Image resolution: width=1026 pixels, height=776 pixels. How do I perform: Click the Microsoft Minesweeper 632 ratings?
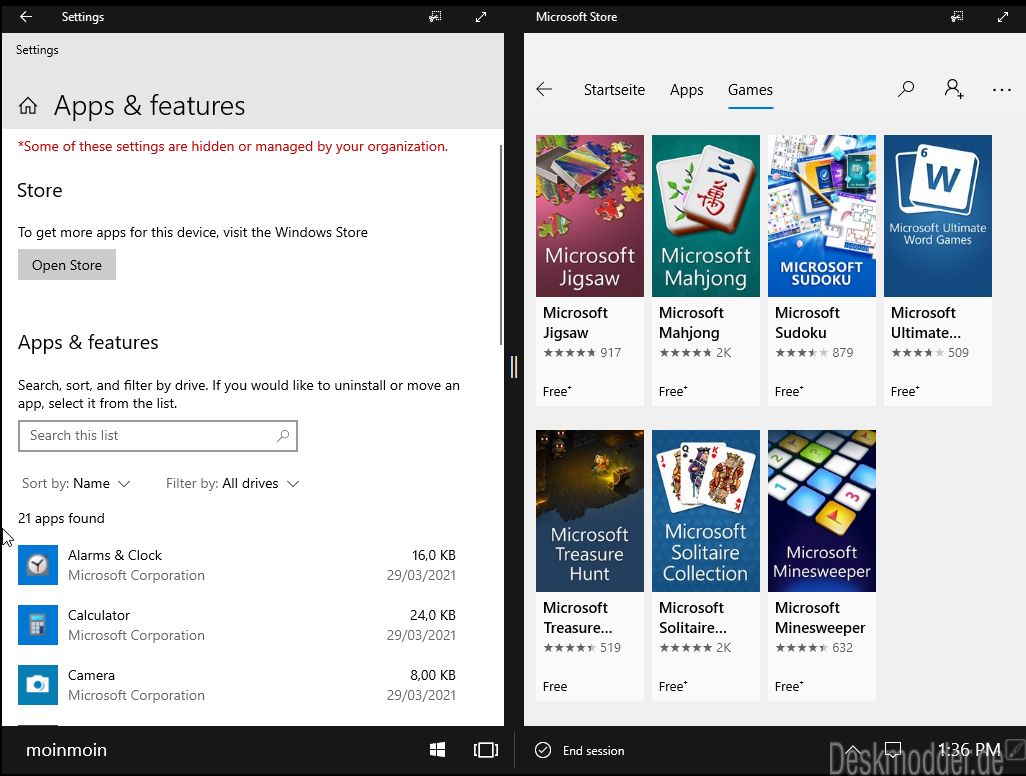click(815, 648)
